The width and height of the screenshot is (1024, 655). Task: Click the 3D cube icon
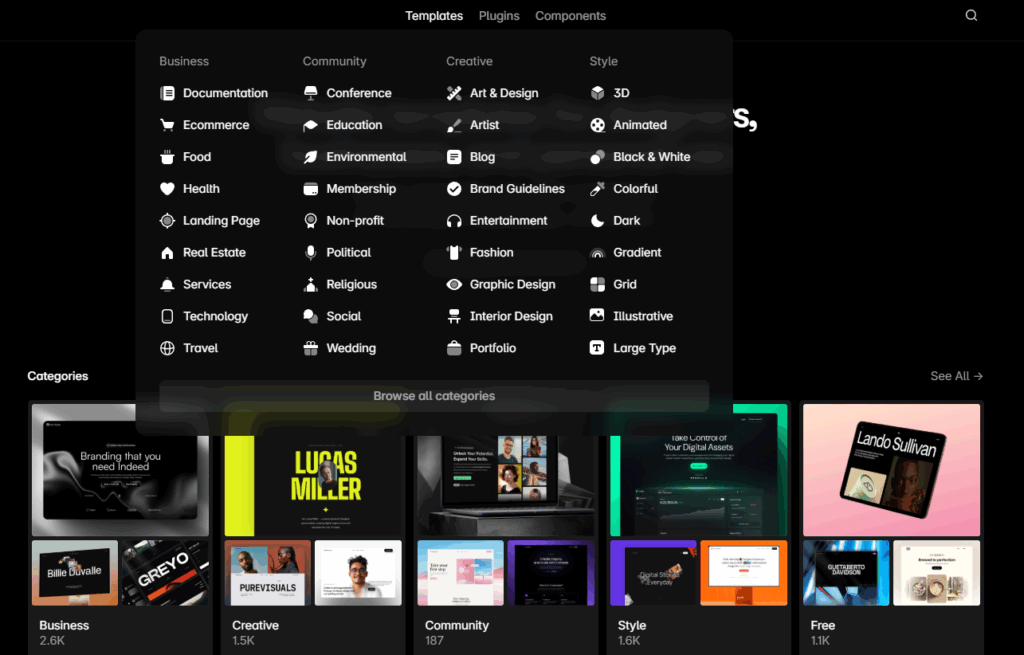click(597, 93)
